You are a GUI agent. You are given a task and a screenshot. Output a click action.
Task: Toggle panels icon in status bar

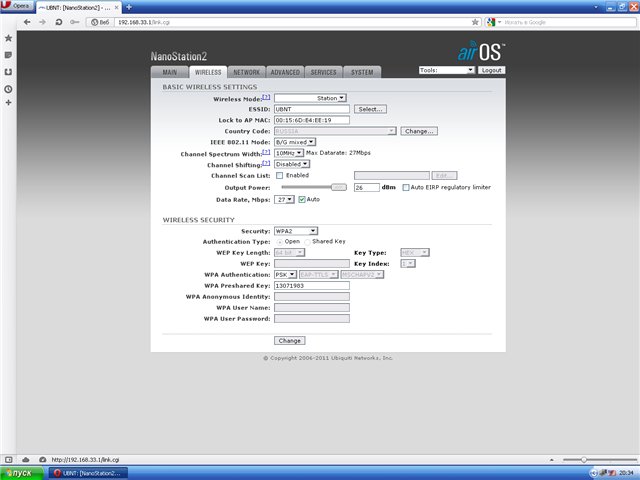[x=9, y=460]
